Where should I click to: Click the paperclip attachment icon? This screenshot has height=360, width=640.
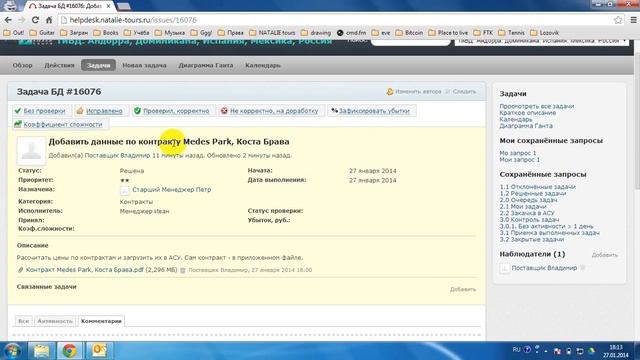(x=20, y=270)
